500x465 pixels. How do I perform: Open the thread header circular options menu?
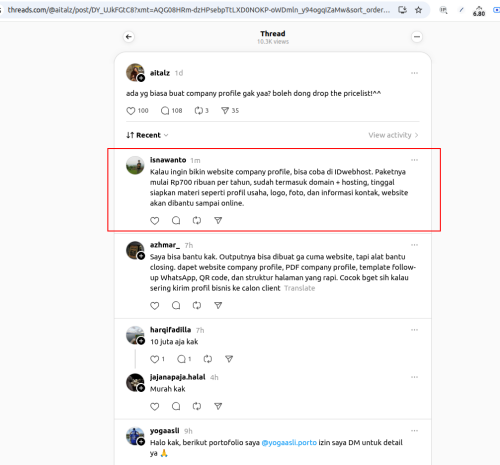tap(417, 37)
